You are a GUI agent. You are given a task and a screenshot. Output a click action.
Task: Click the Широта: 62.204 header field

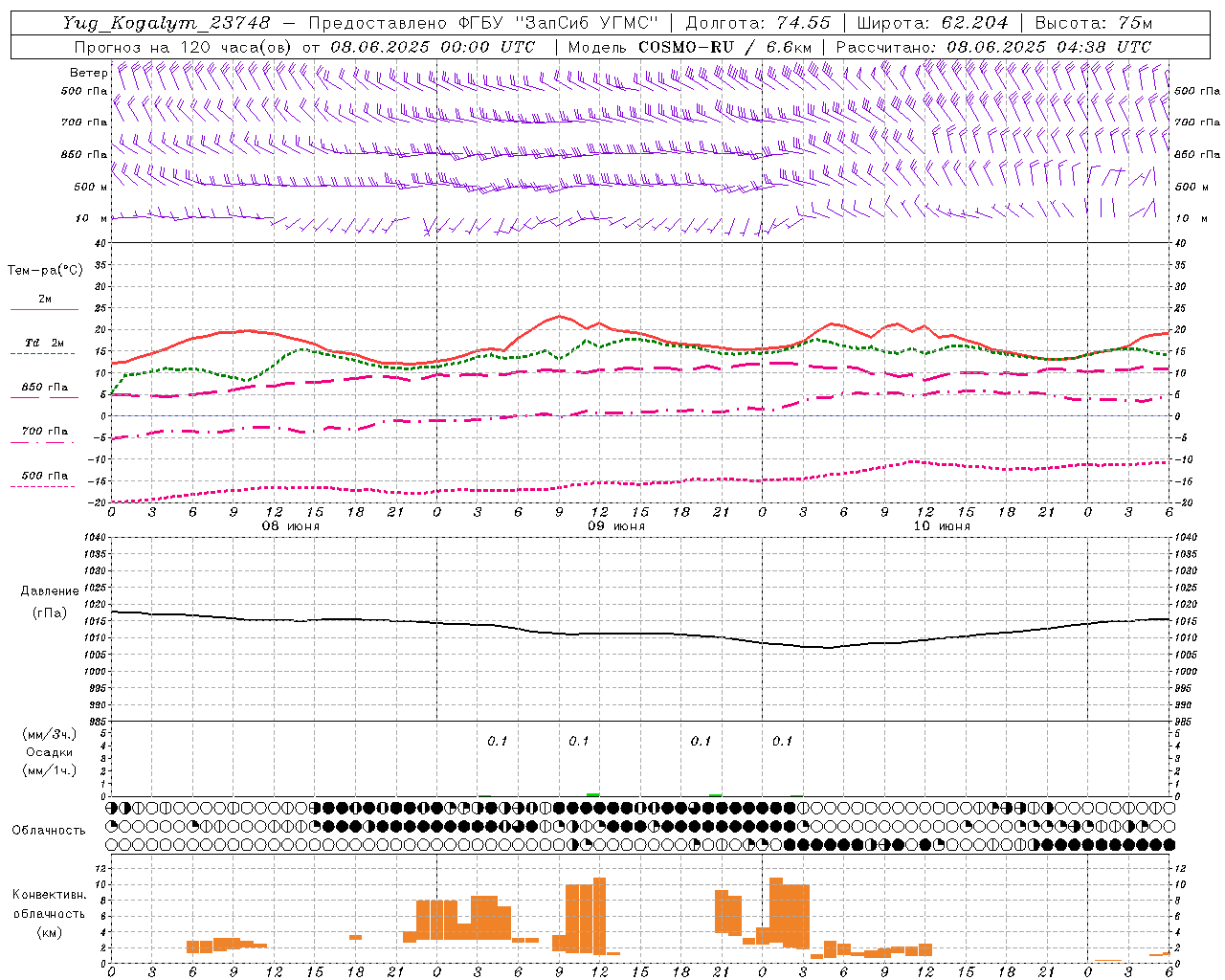[932, 23]
